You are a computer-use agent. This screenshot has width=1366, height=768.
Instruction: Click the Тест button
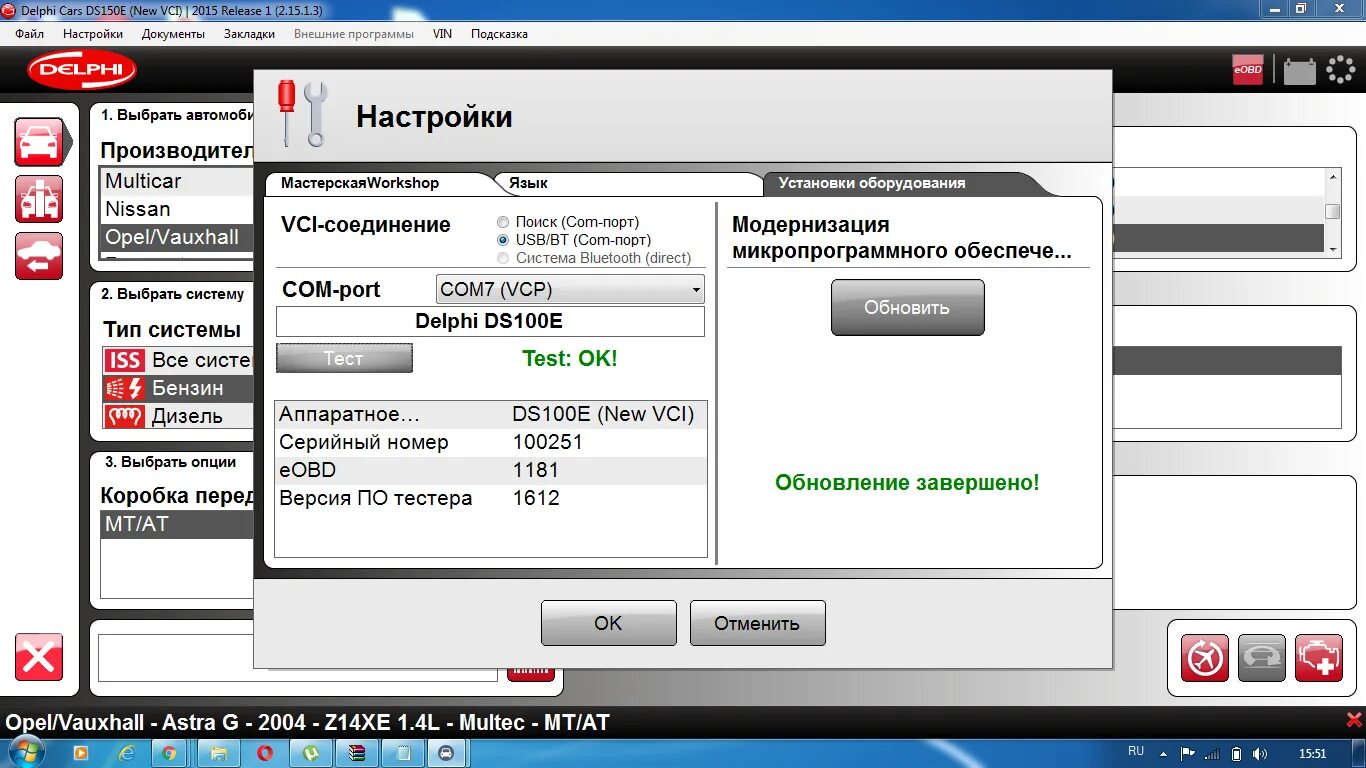pyautogui.click(x=344, y=358)
